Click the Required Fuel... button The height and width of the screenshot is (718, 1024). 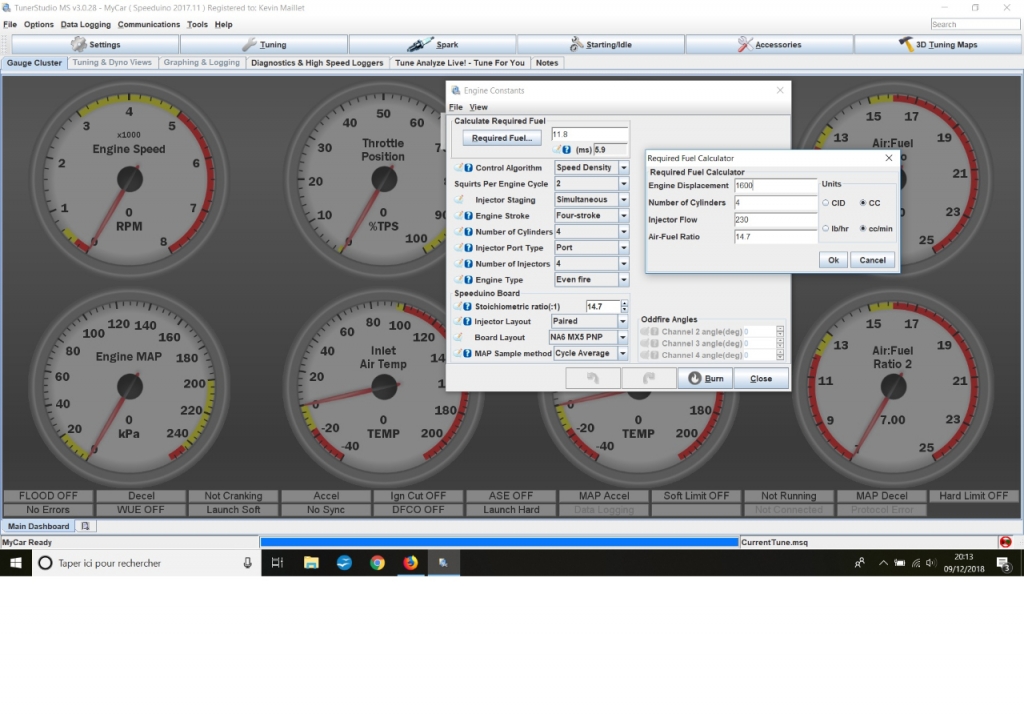(x=502, y=138)
